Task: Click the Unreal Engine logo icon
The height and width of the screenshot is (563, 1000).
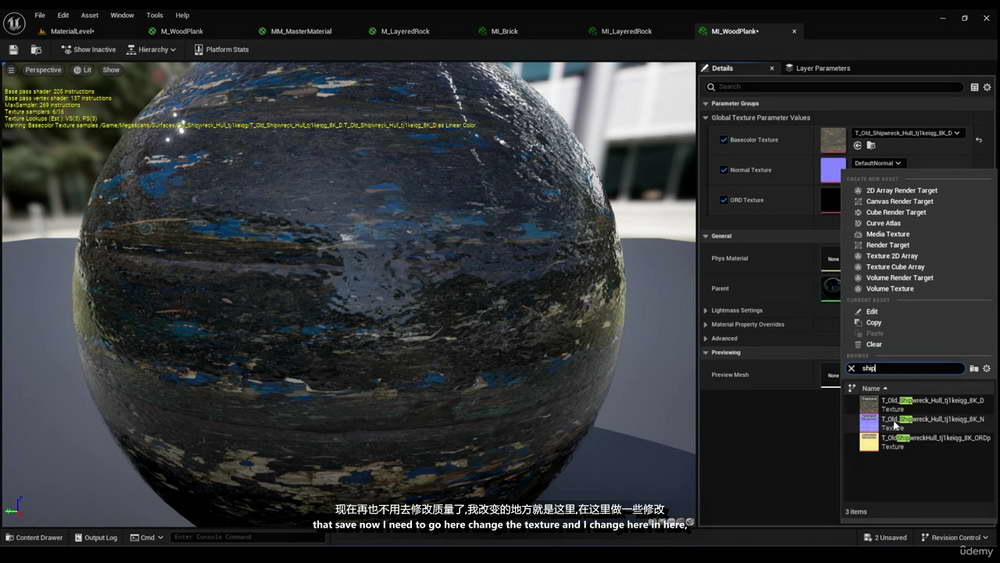Action: (x=14, y=24)
